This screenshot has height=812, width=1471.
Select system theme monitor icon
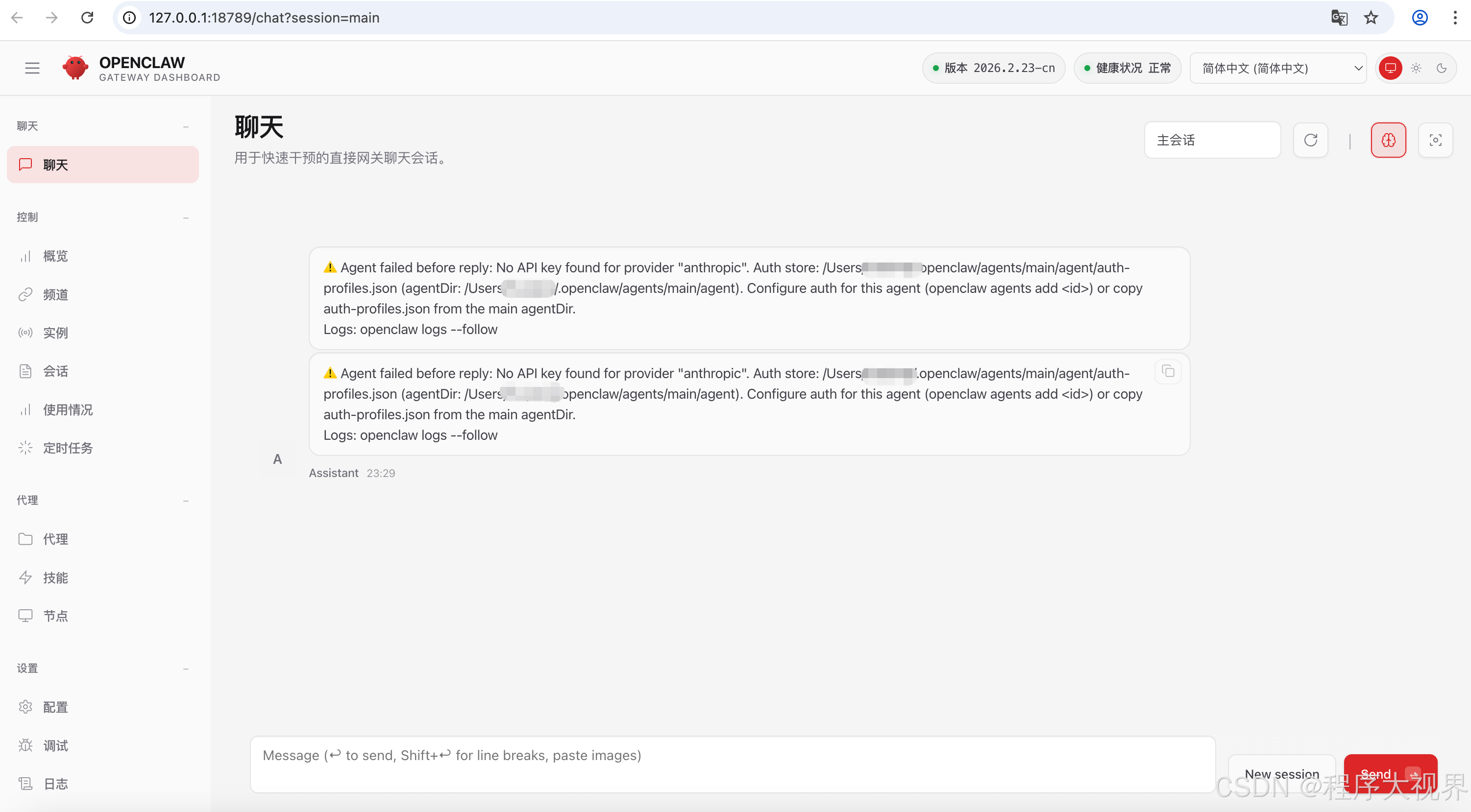pos(1390,69)
